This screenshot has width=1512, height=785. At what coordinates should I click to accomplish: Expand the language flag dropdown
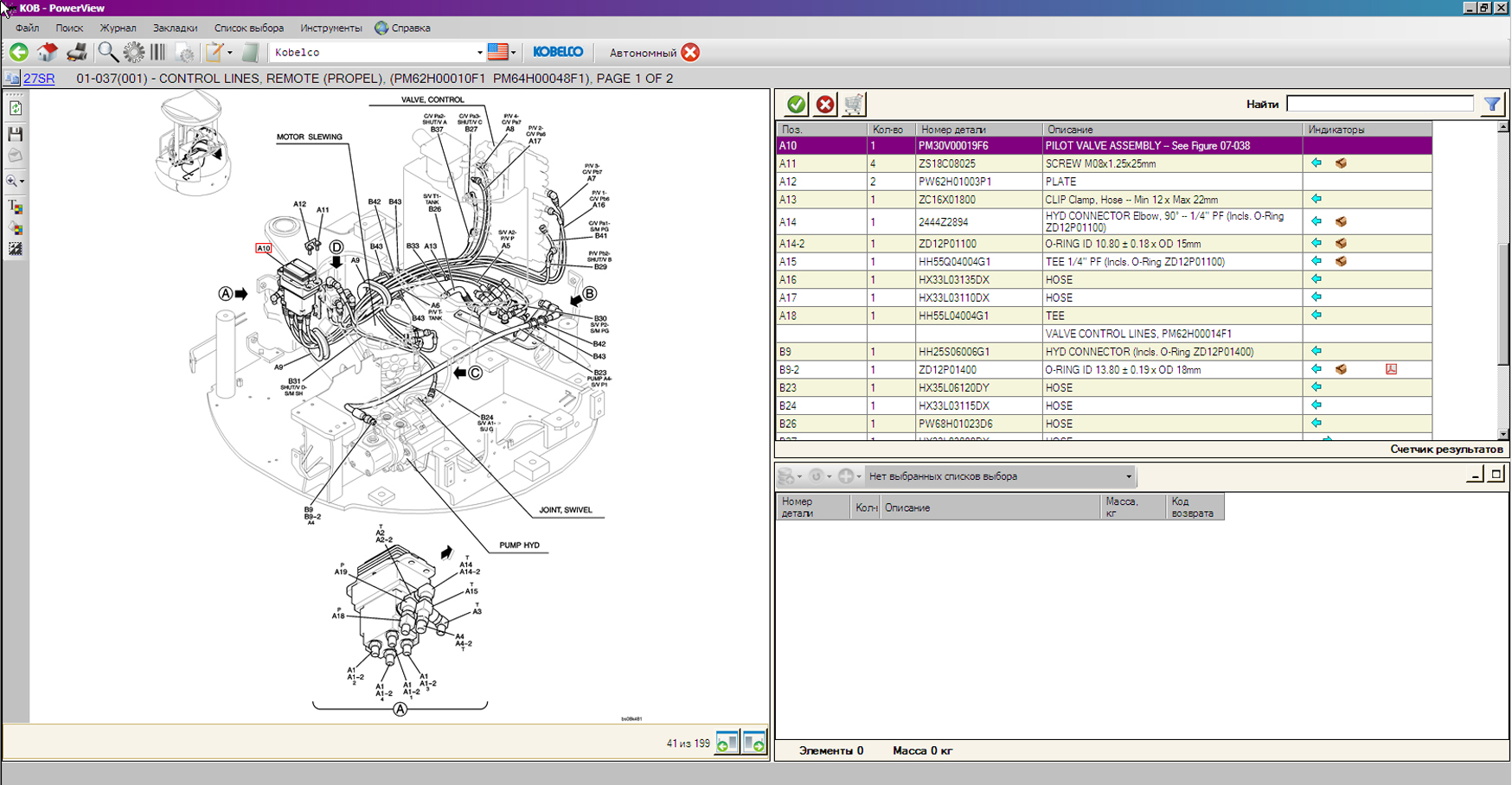coord(513,53)
